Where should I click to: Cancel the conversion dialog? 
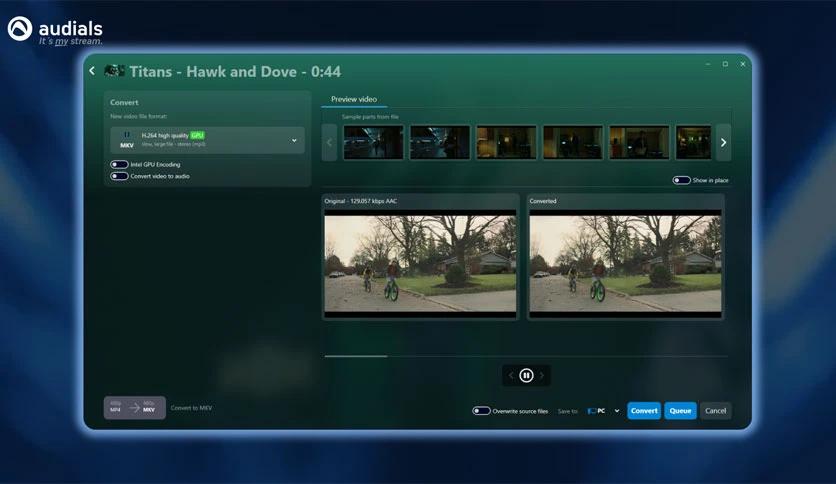(x=715, y=411)
